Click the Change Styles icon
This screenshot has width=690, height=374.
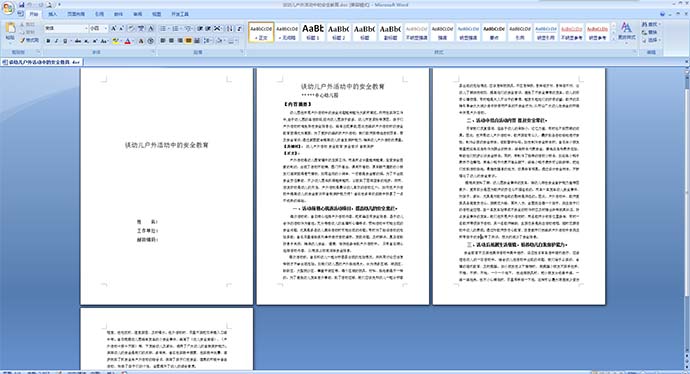tap(626, 31)
